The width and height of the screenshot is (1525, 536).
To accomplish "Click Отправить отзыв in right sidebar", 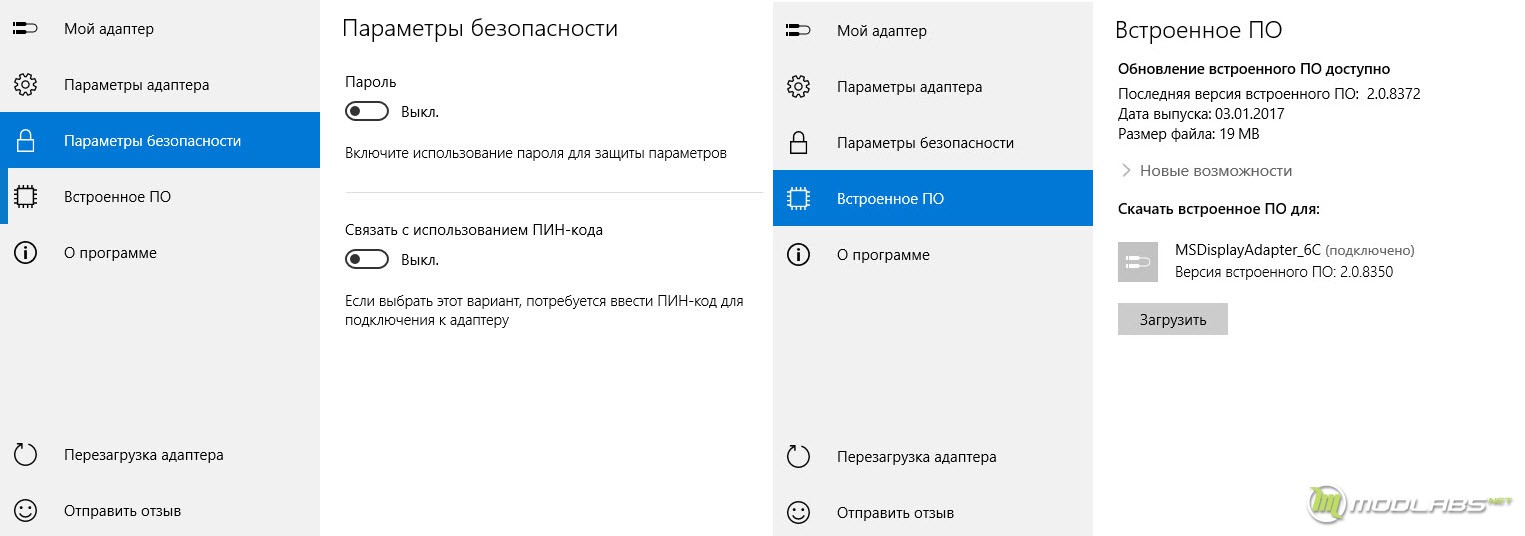I will [x=895, y=513].
